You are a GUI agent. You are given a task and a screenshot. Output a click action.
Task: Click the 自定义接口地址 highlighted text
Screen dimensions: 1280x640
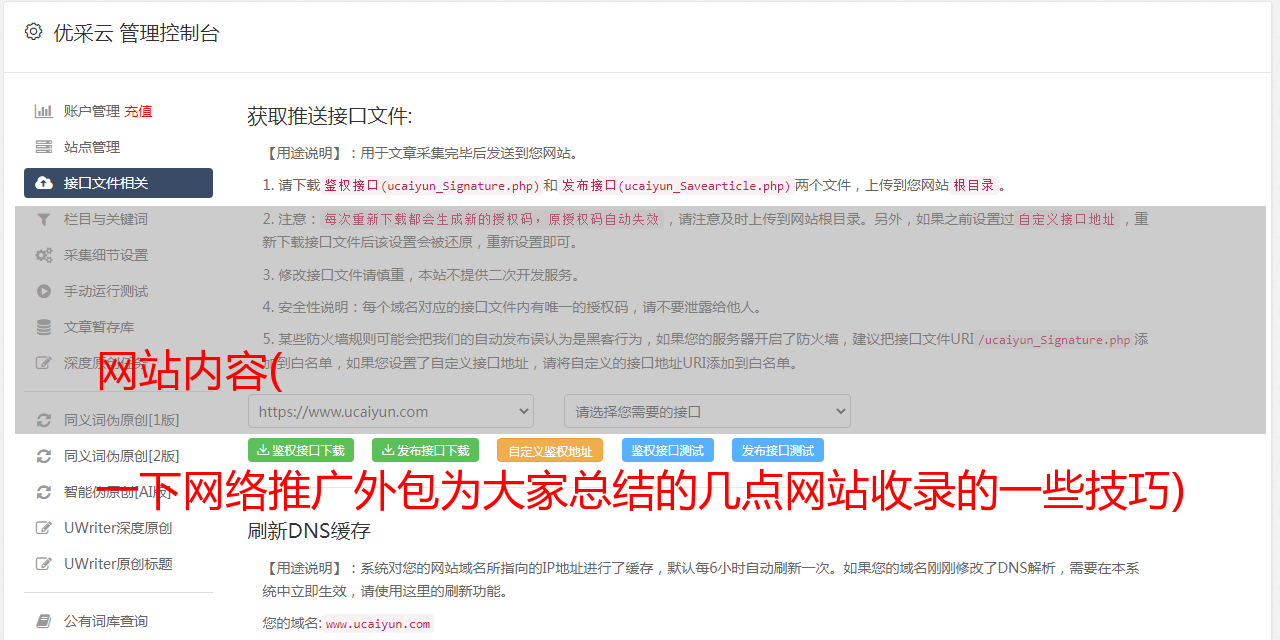(x=1067, y=219)
